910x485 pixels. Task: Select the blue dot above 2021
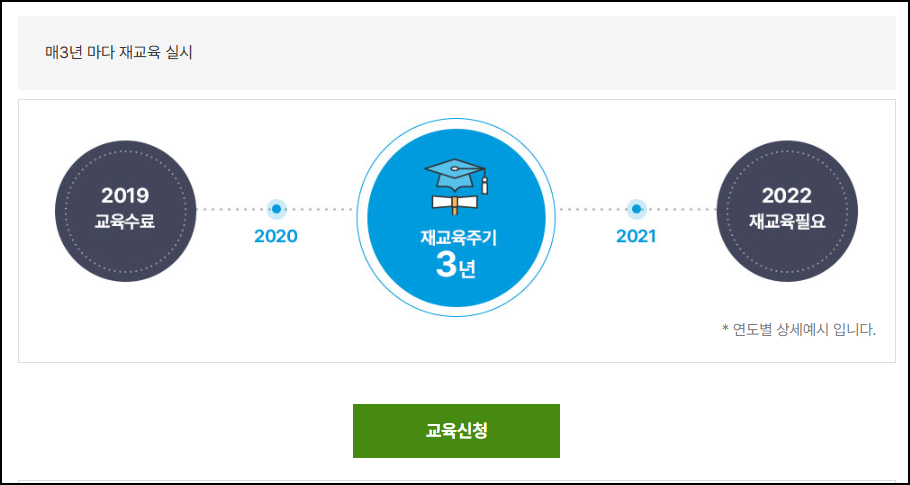click(x=637, y=209)
